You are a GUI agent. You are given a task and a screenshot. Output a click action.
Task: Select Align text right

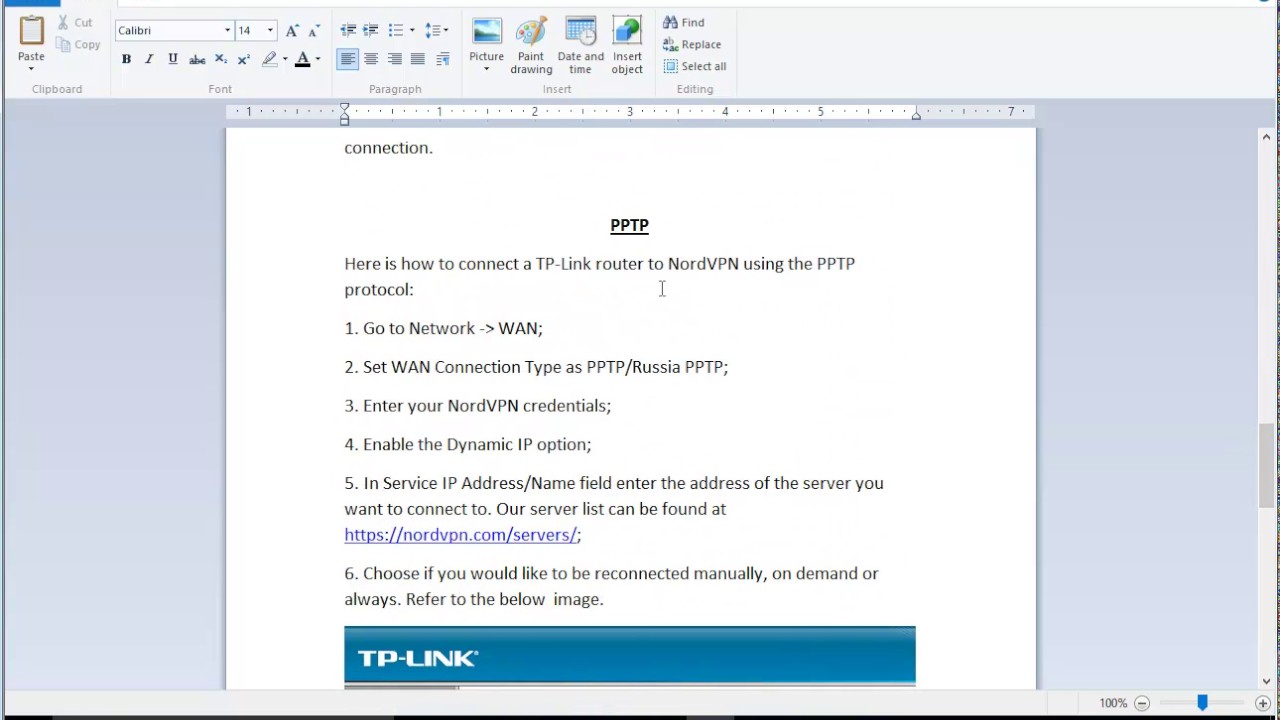click(x=395, y=59)
